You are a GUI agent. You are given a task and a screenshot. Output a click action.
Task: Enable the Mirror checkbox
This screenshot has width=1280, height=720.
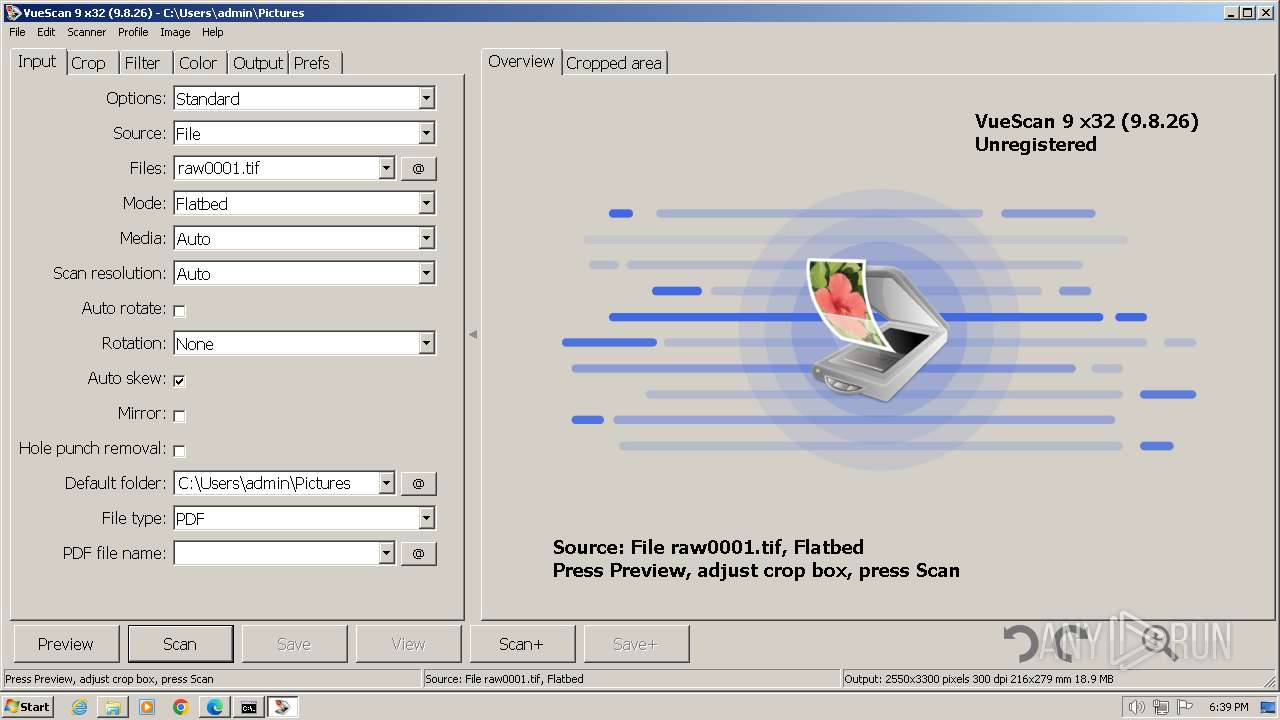click(180, 415)
